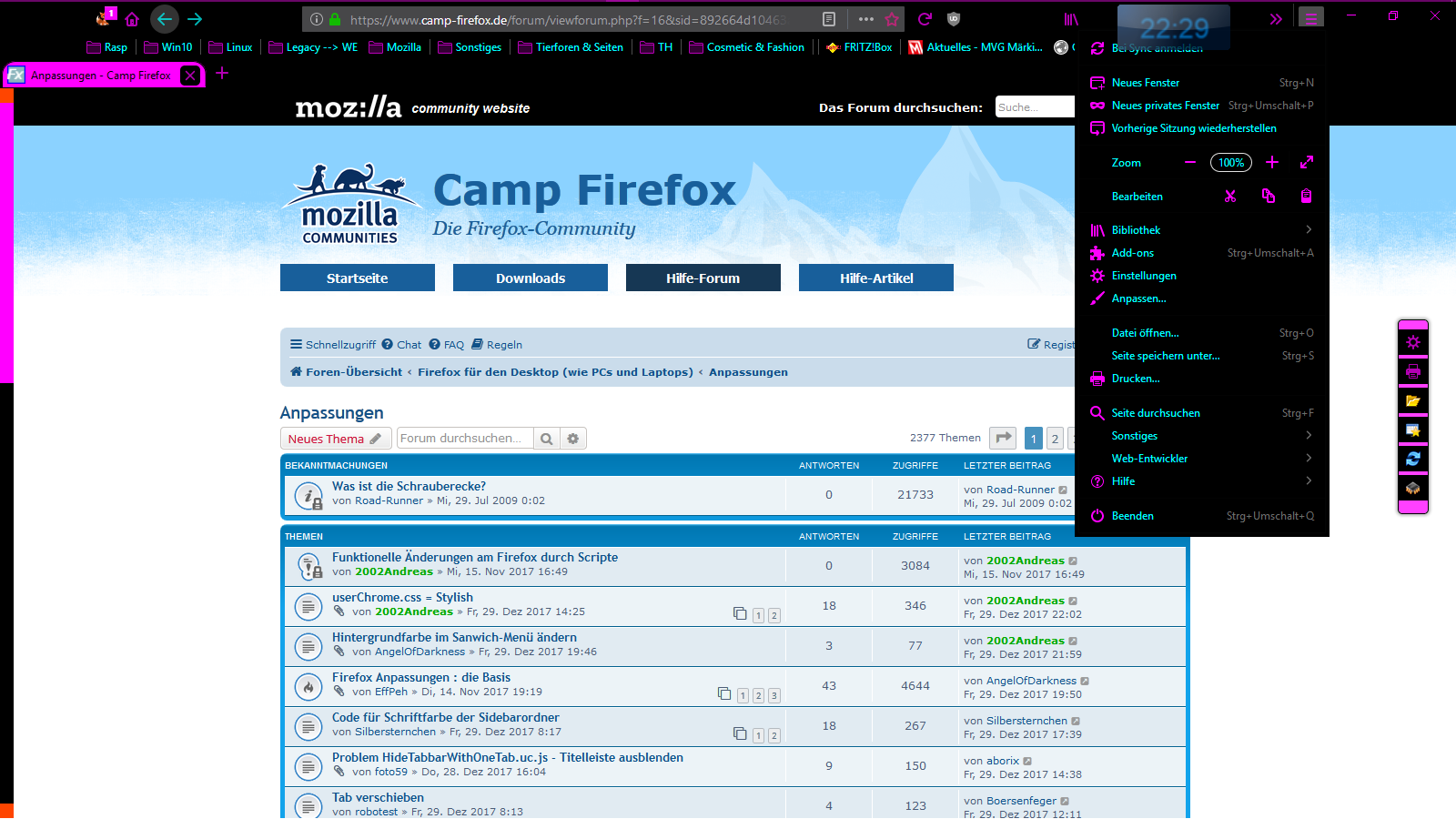Open the FRITZ!Box bookmark
The height and width of the screenshot is (819, 1456).
click(x=859, y=47)
